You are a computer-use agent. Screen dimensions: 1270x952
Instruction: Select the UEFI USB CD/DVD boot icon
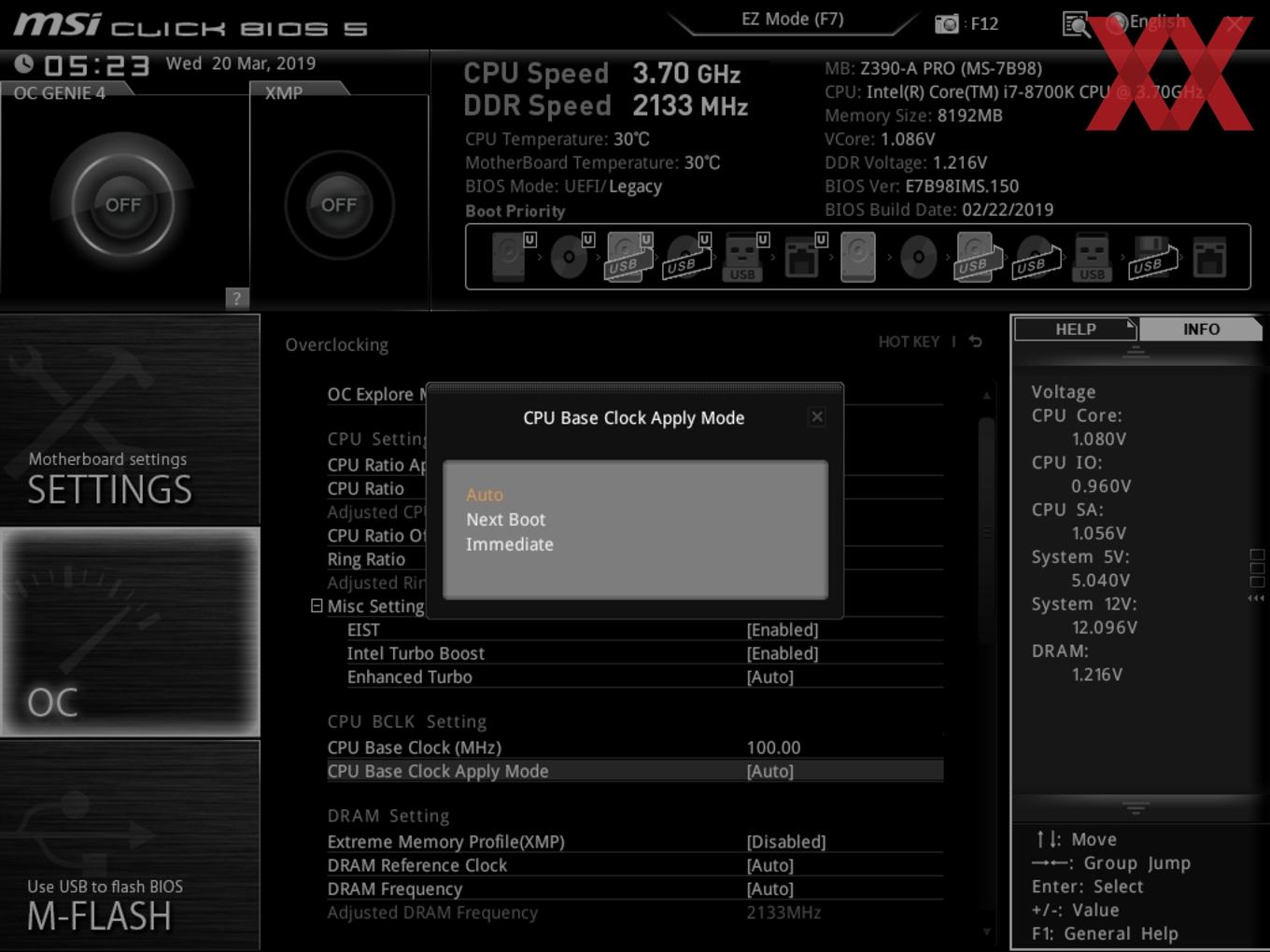pos(687,257)
